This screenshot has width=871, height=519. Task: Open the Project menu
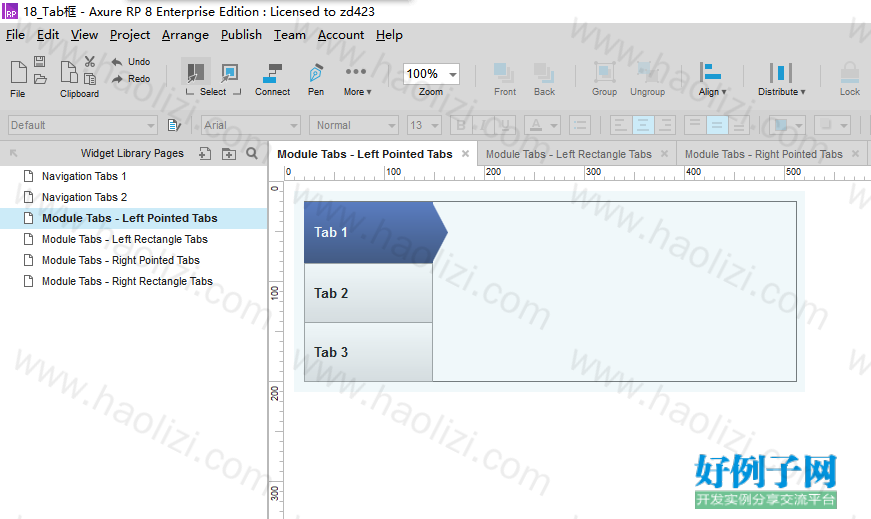pyautogui.click(x=130, y=35)
